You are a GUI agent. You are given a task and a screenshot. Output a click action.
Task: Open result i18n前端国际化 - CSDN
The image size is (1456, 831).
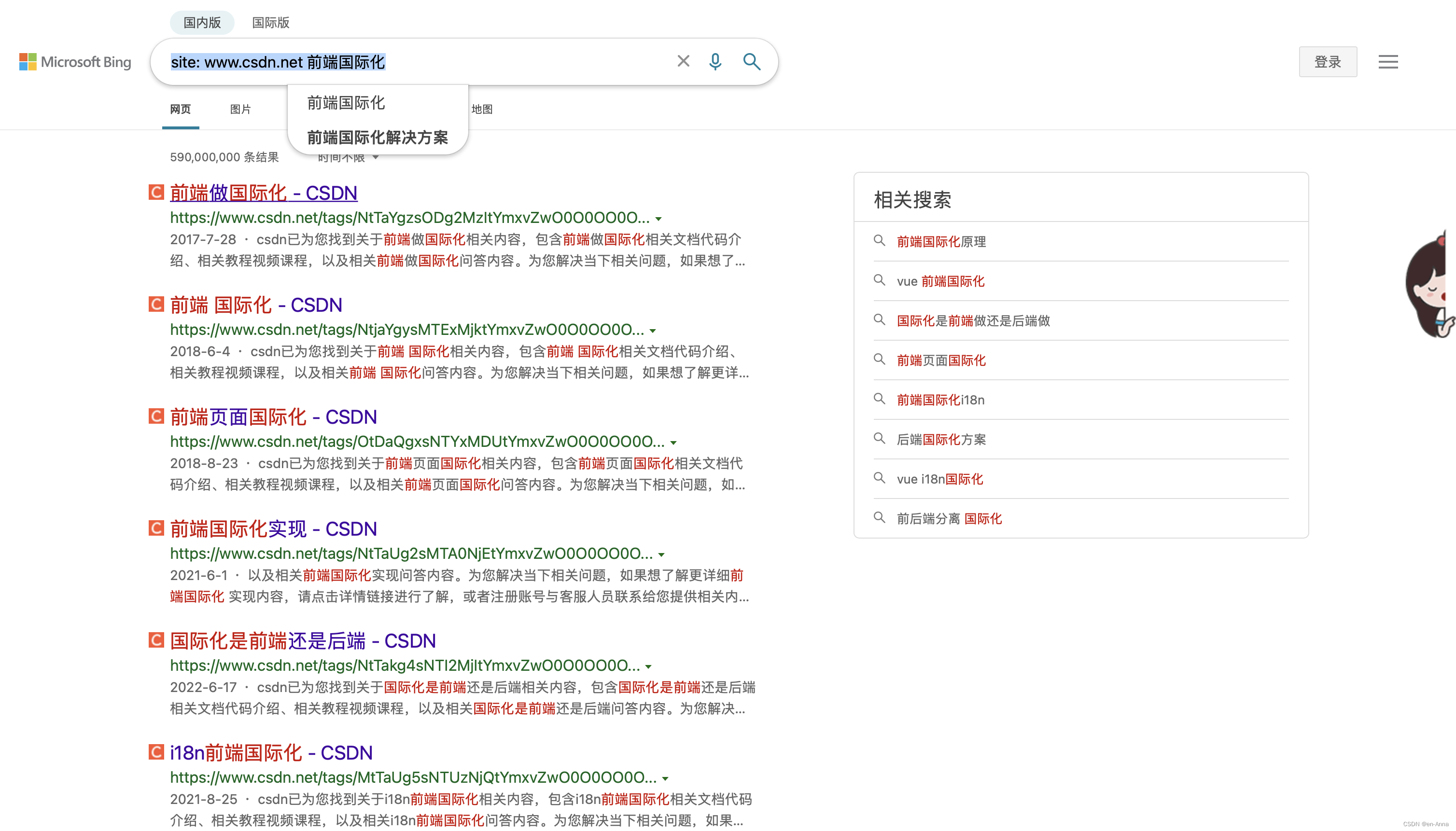(x=271, y=752)
